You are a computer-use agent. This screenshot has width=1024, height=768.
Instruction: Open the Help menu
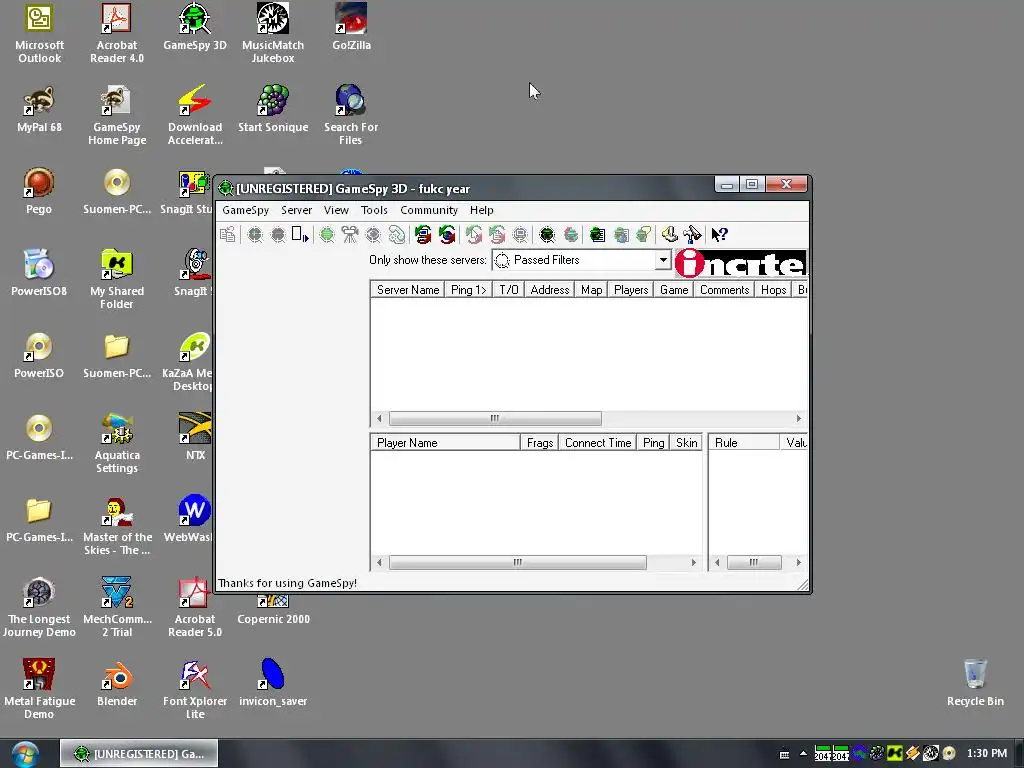pyautogui.click(x=482, y=210)
